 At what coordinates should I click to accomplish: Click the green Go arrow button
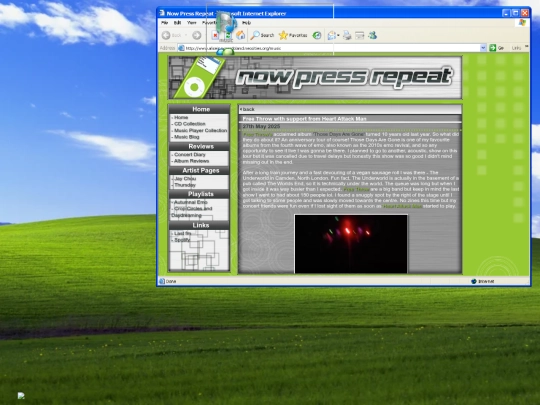tap(493, 48)
